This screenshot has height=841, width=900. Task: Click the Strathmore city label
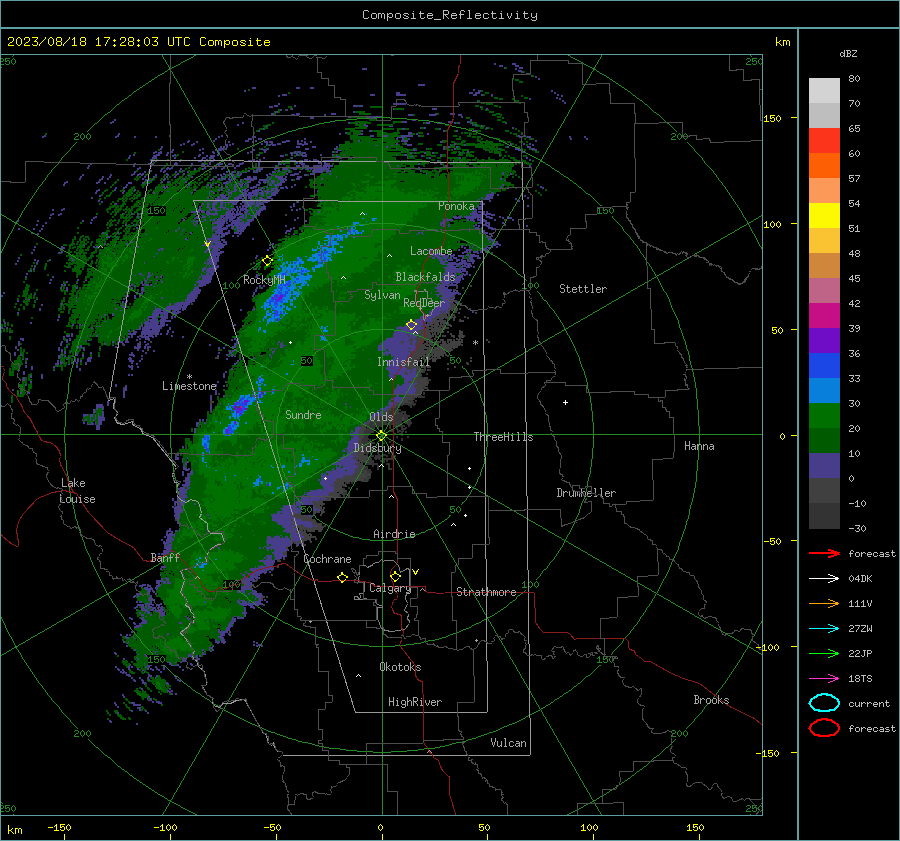pos(486,592)
